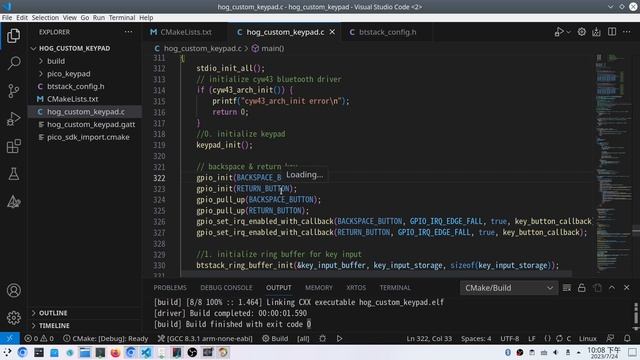640x360 pixels.
Task: Launch the debugger from status bar bug icon
Action: tap(322, 338)
